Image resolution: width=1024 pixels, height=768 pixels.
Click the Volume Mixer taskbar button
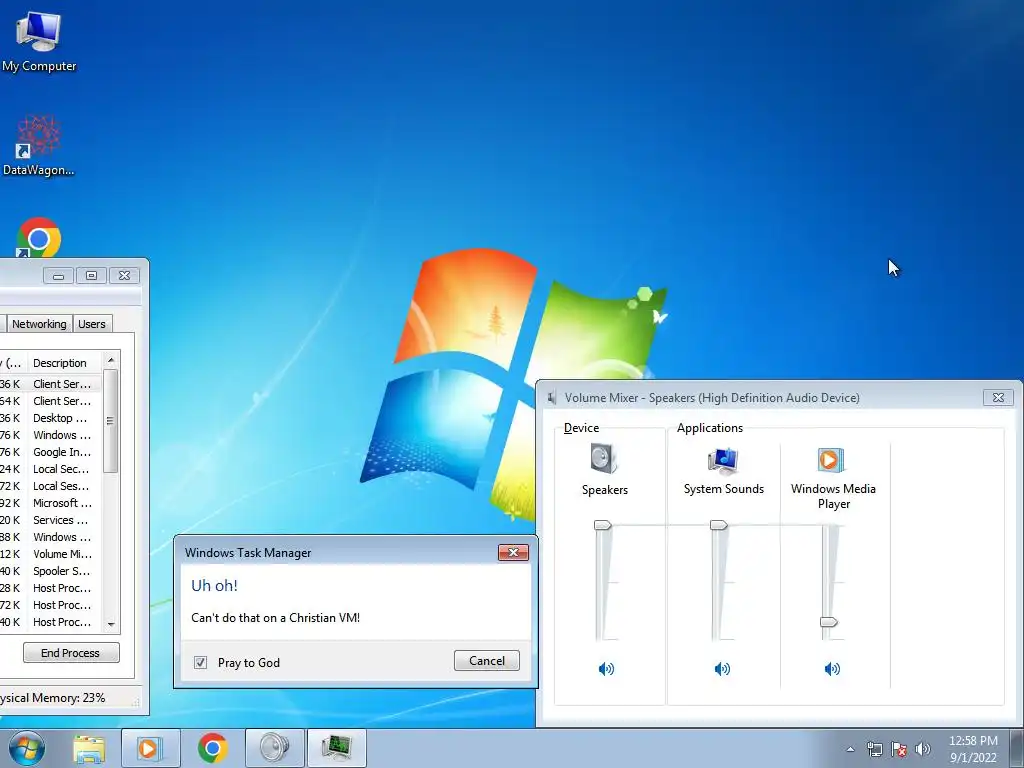coord(274,748)
